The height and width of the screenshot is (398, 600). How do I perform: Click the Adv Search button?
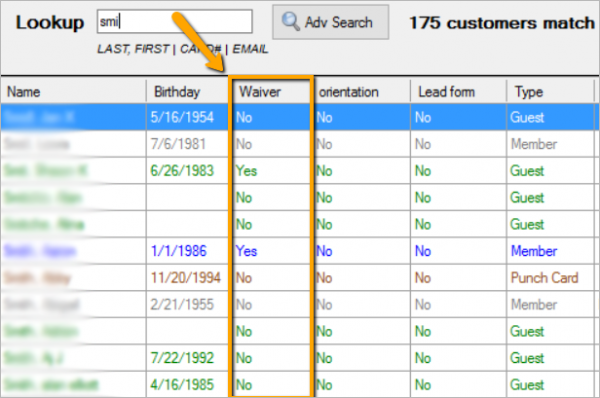[331, 22]
